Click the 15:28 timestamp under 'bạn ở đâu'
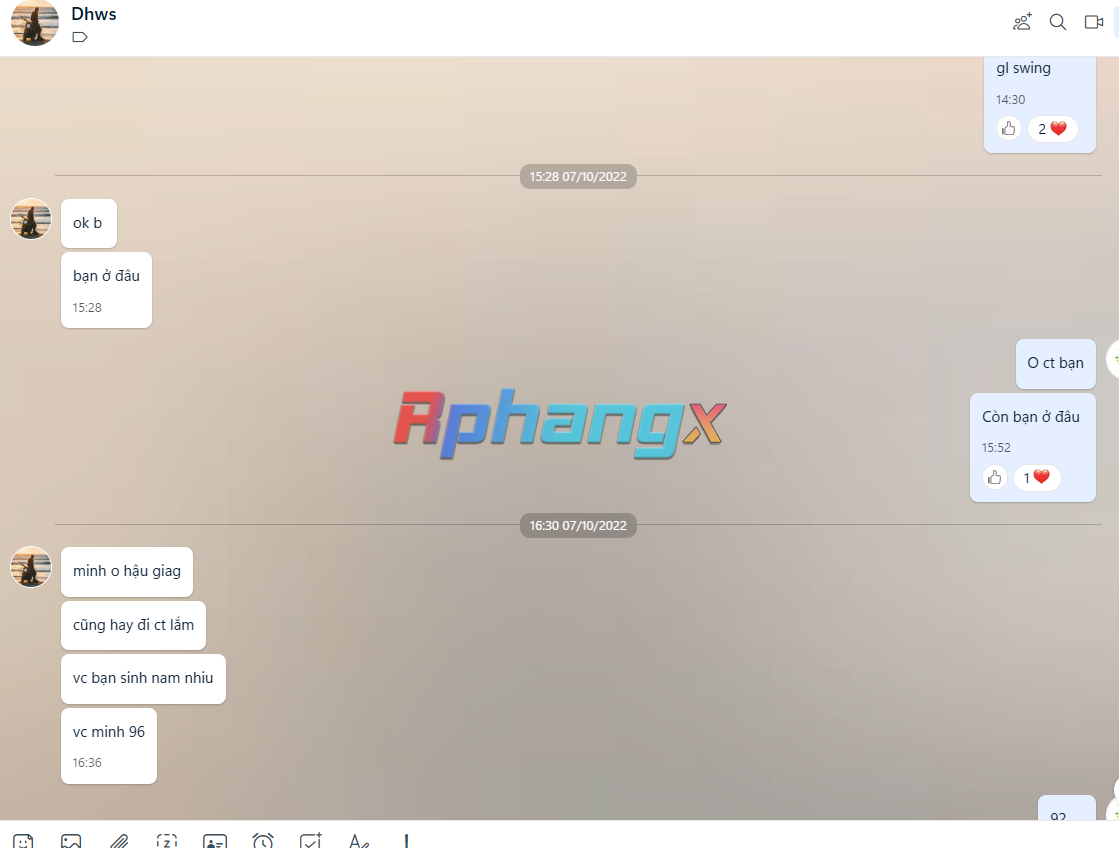Image resolution: width=1119 pixels, height=848 pixels. click(87, 308)
